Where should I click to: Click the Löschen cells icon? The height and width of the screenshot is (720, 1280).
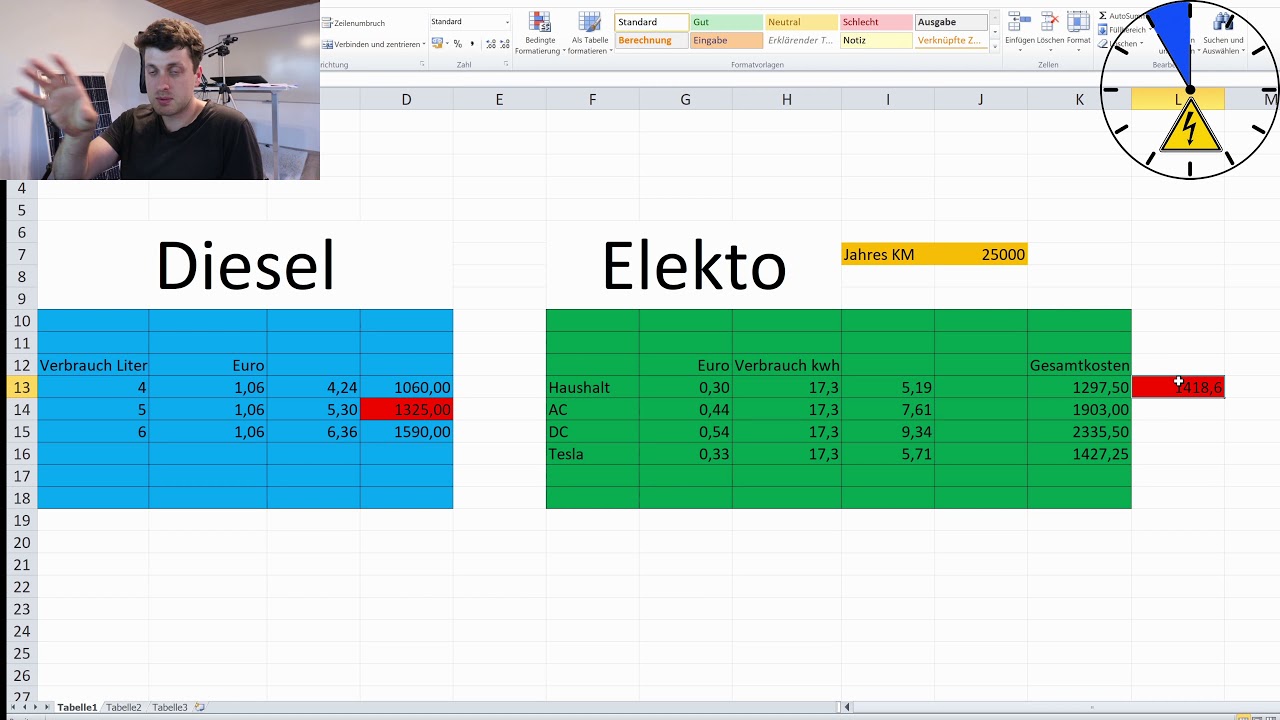click(x=1049, y=21)
